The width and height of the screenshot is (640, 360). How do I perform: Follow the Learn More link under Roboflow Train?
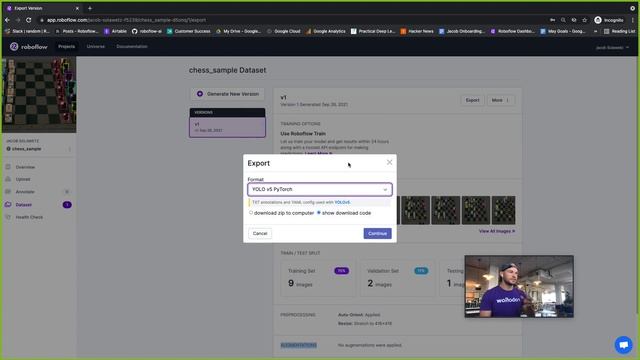[x=318, y=153]
